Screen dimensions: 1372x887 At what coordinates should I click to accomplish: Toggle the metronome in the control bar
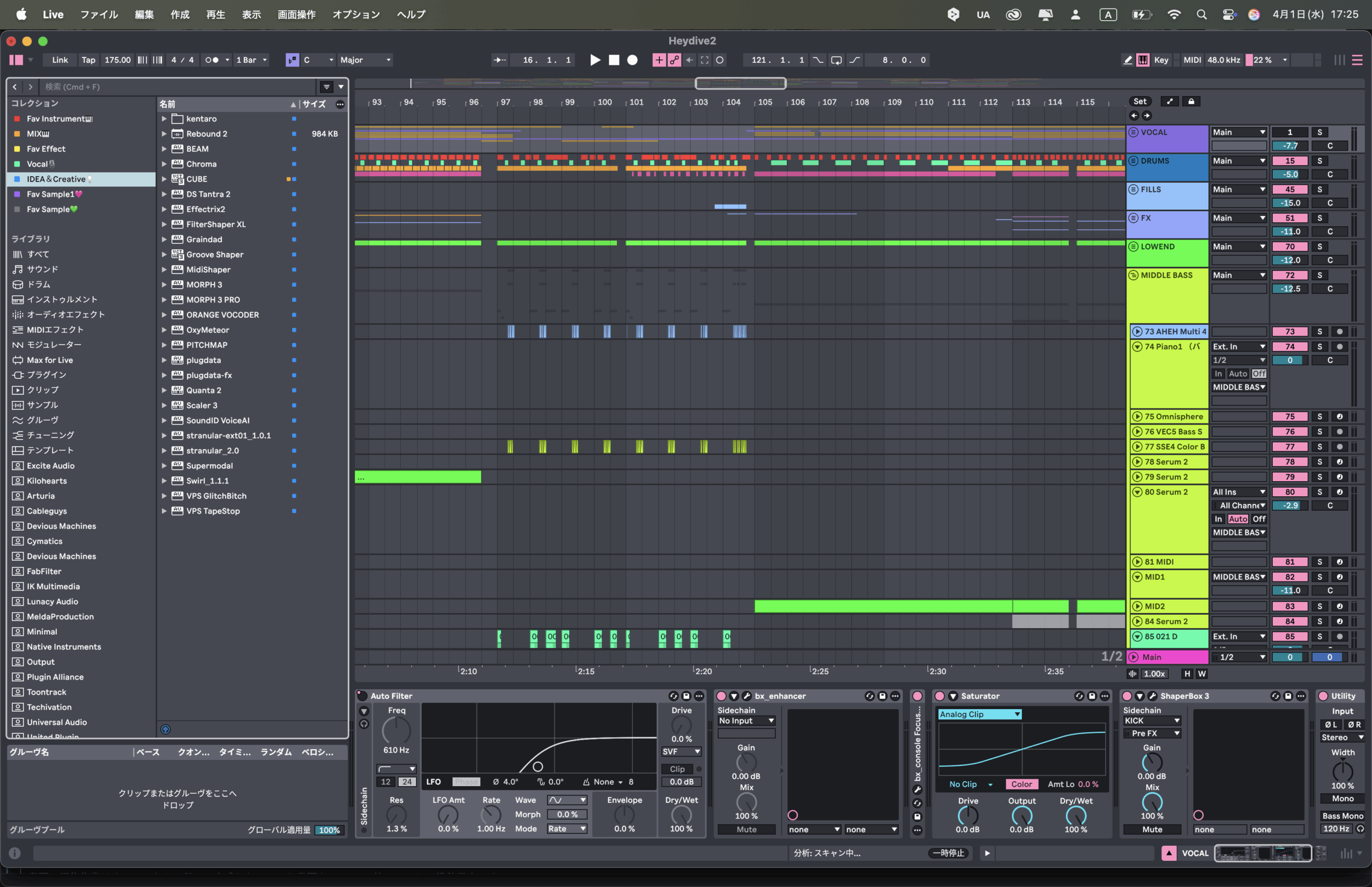pos(212,60)
